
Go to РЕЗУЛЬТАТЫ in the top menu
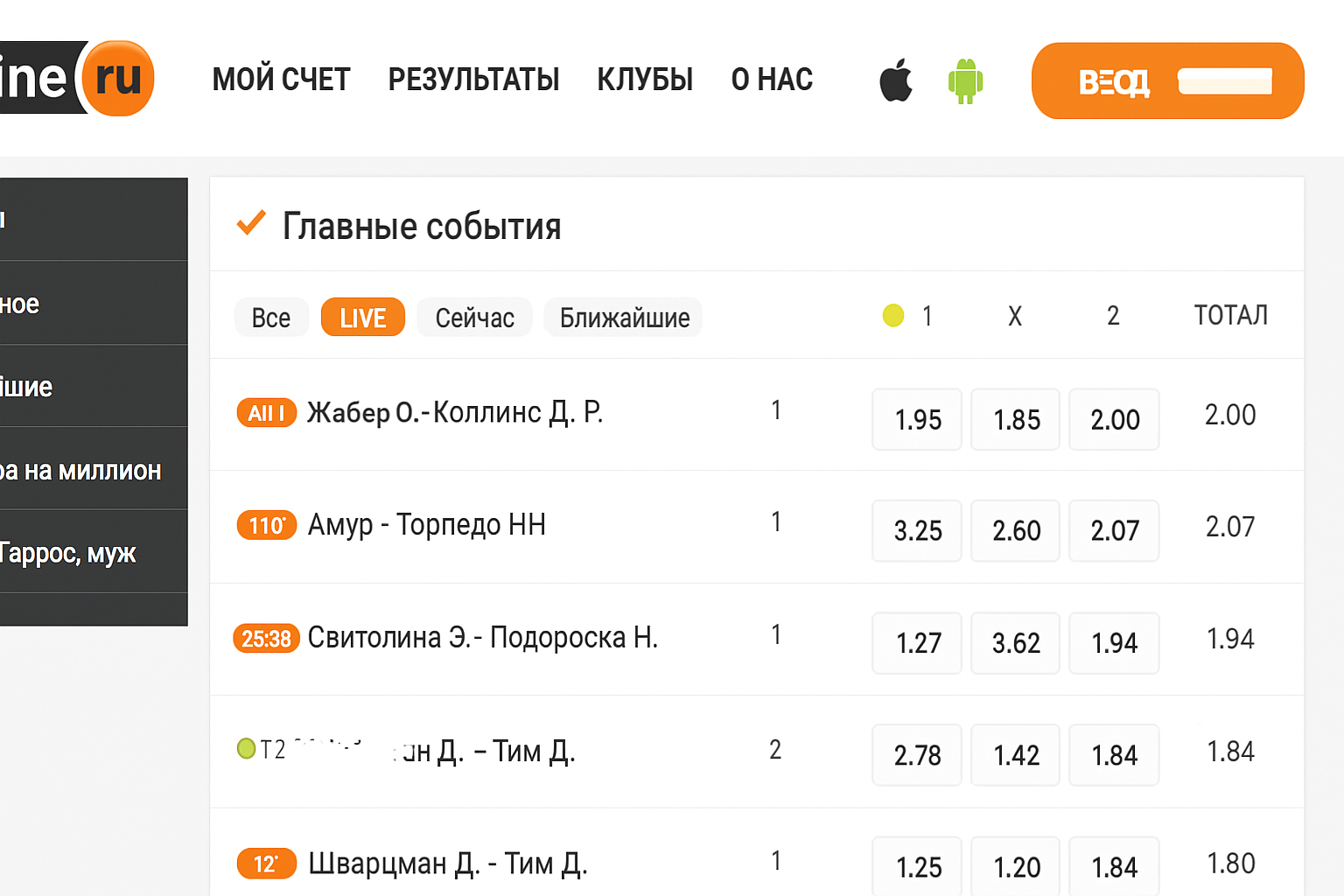click(473, 80)
